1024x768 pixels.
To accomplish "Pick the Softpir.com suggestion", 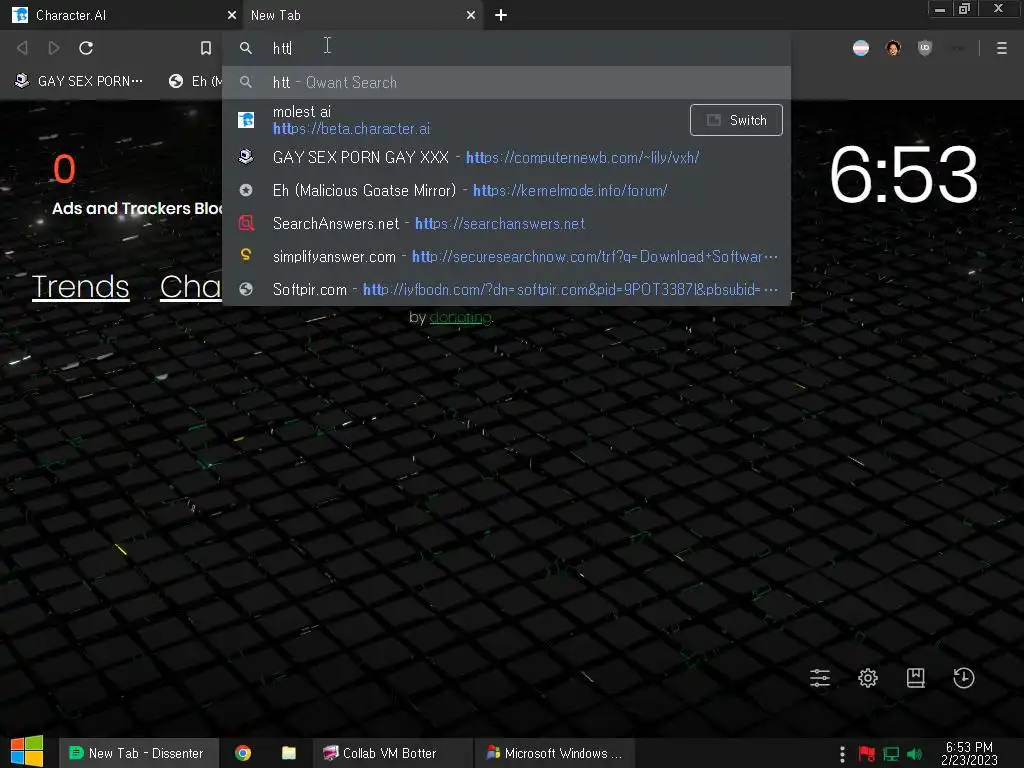I will pos(506,289).
